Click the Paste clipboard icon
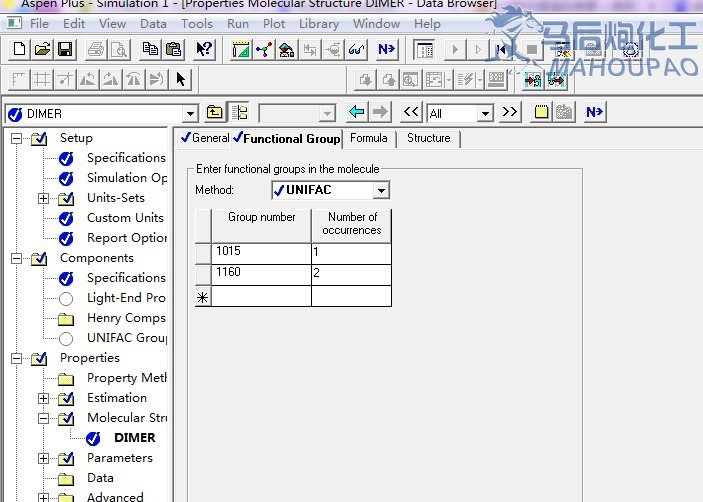This screenshot has width=703, height=502. [174, 49]
